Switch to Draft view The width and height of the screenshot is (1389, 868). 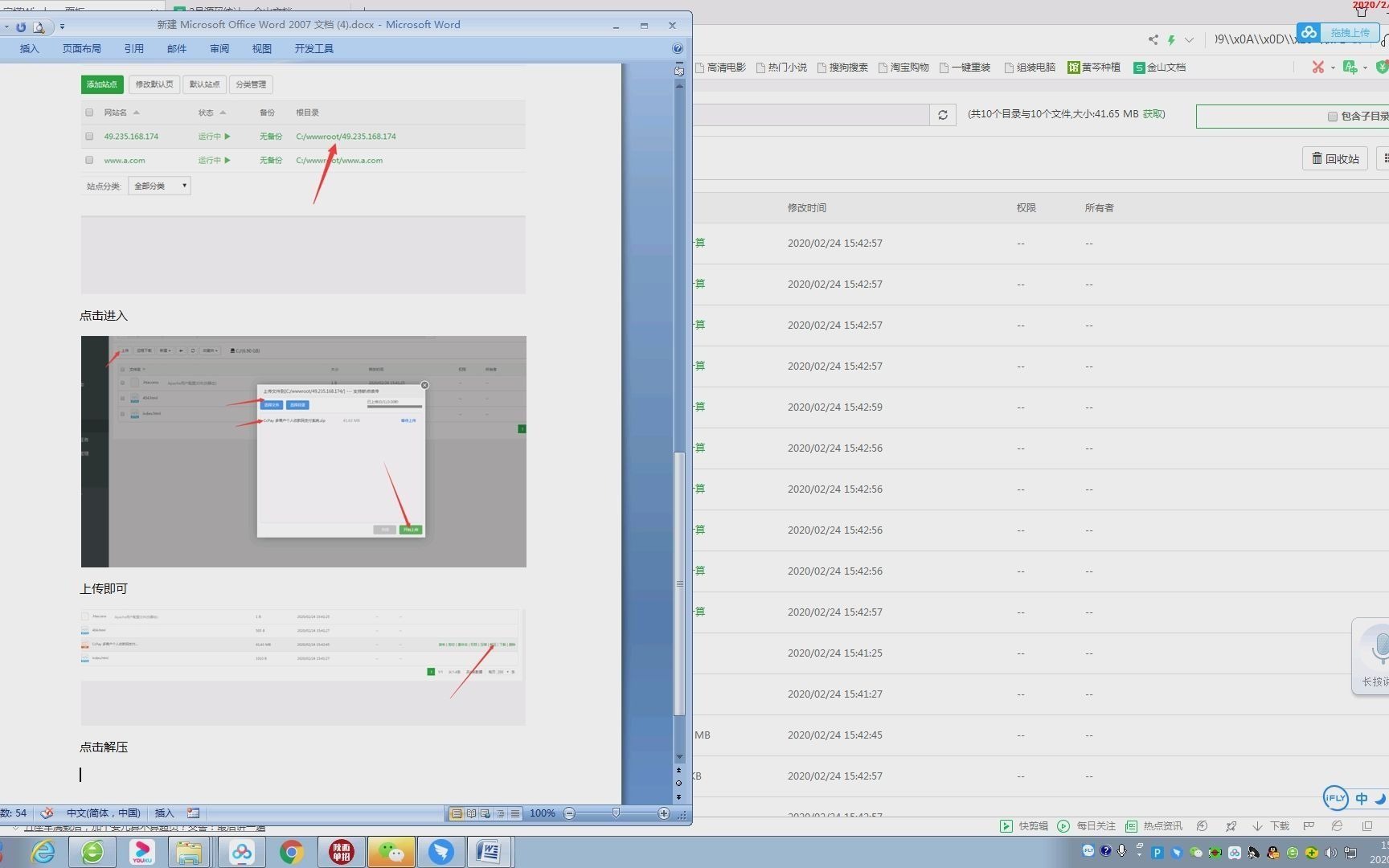point(514,813)
